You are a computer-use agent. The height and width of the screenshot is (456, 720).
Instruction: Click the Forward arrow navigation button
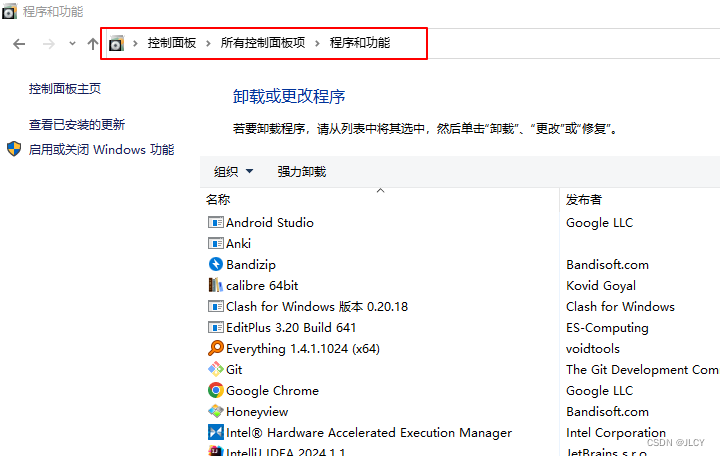(x=49, y=44)
